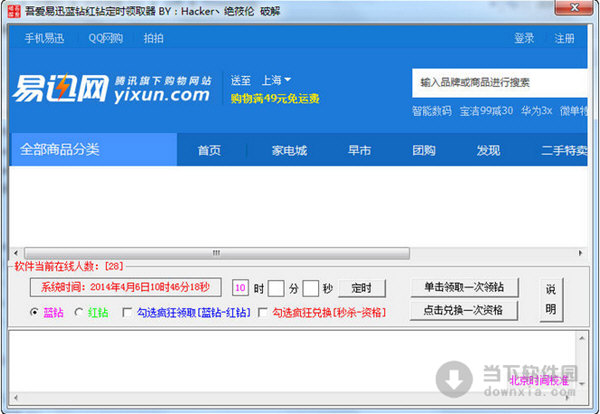Click the product search input box

pos(500,83)
